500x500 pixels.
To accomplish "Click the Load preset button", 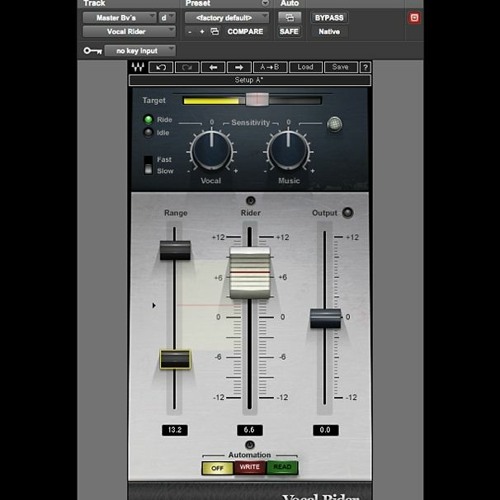I will pyautogui.click(x=306, y=67).
